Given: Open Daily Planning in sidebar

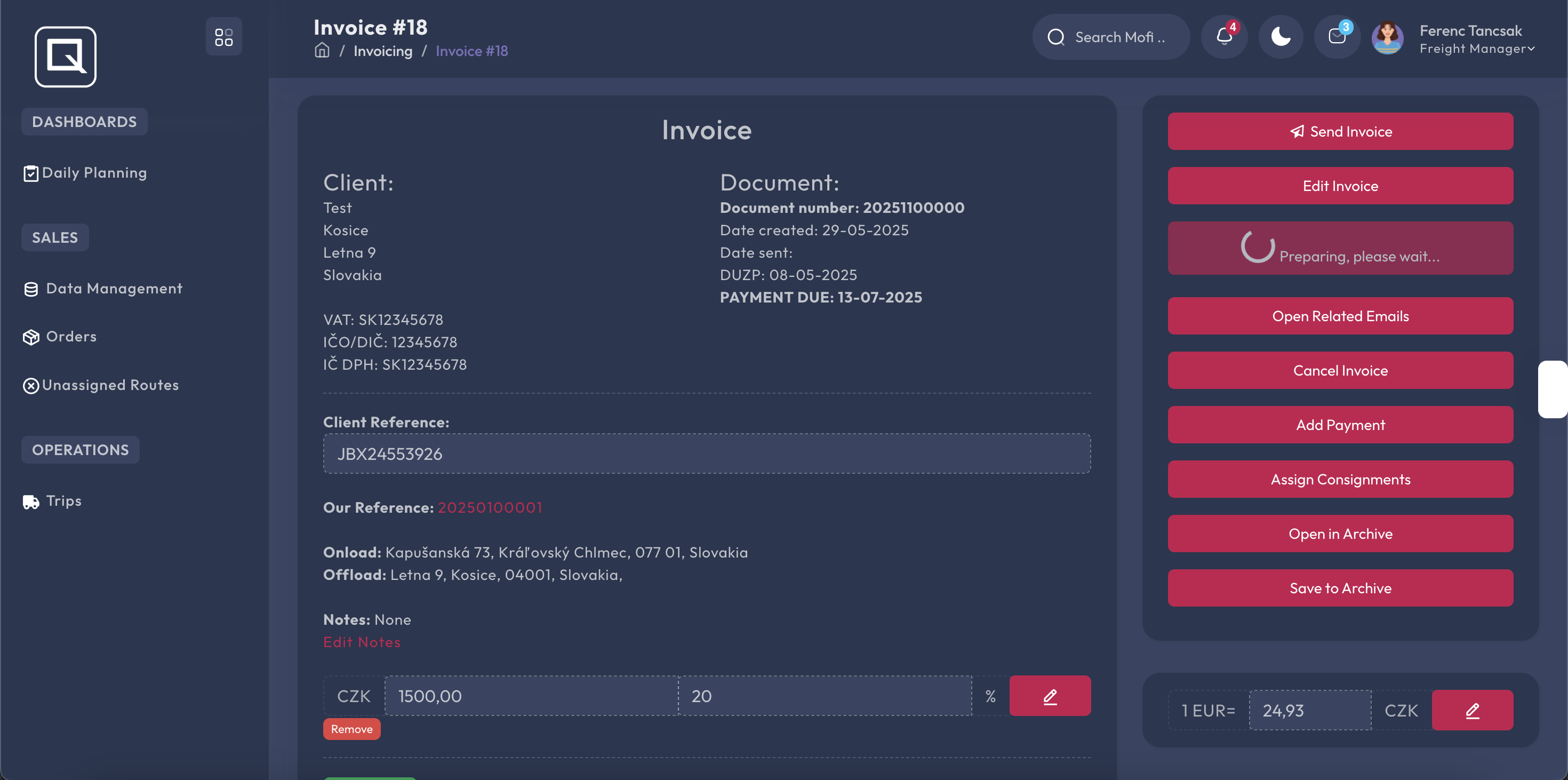Looking at the screenshot, I should click(94, 173).
